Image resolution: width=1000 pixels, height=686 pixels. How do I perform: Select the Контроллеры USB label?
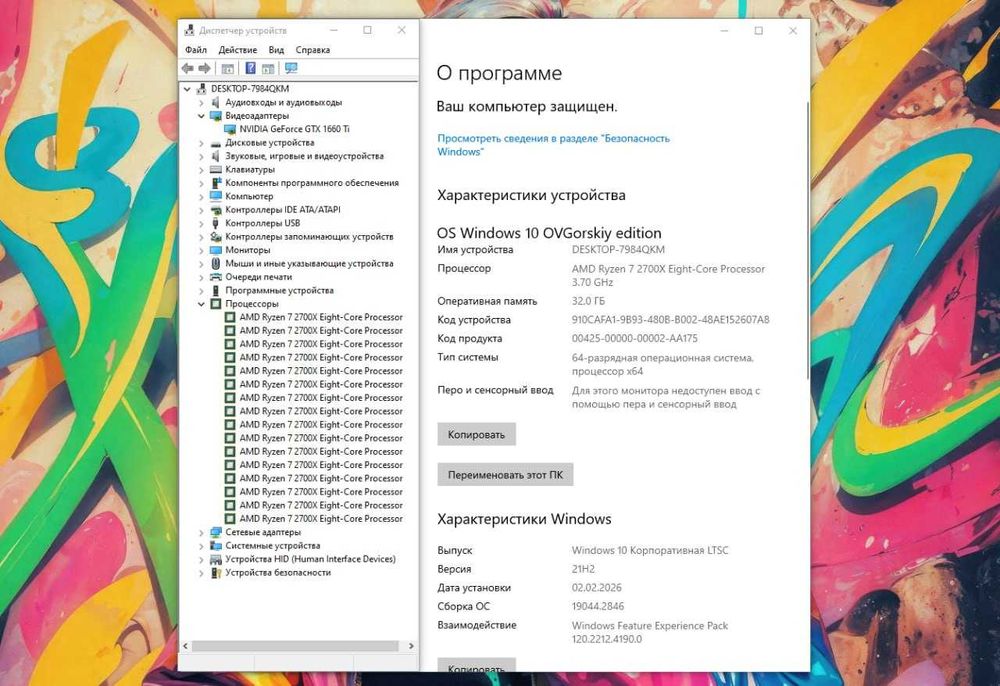click(x=262, y=223)
